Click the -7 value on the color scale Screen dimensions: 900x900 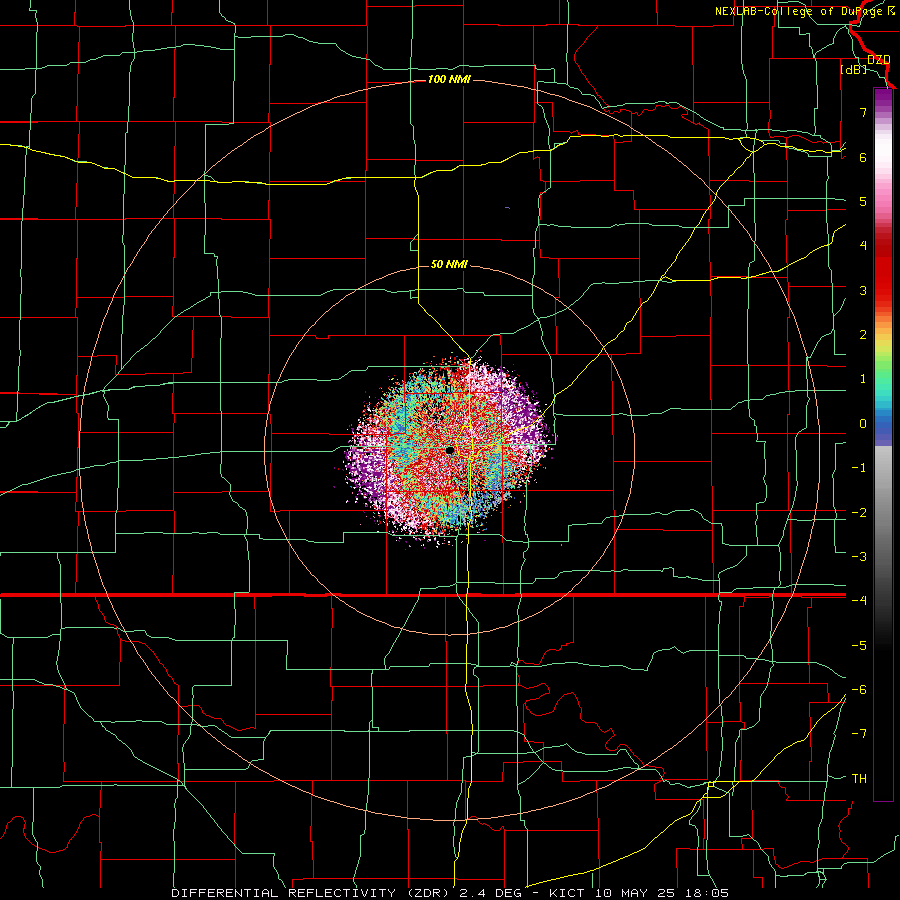(859, 734)
